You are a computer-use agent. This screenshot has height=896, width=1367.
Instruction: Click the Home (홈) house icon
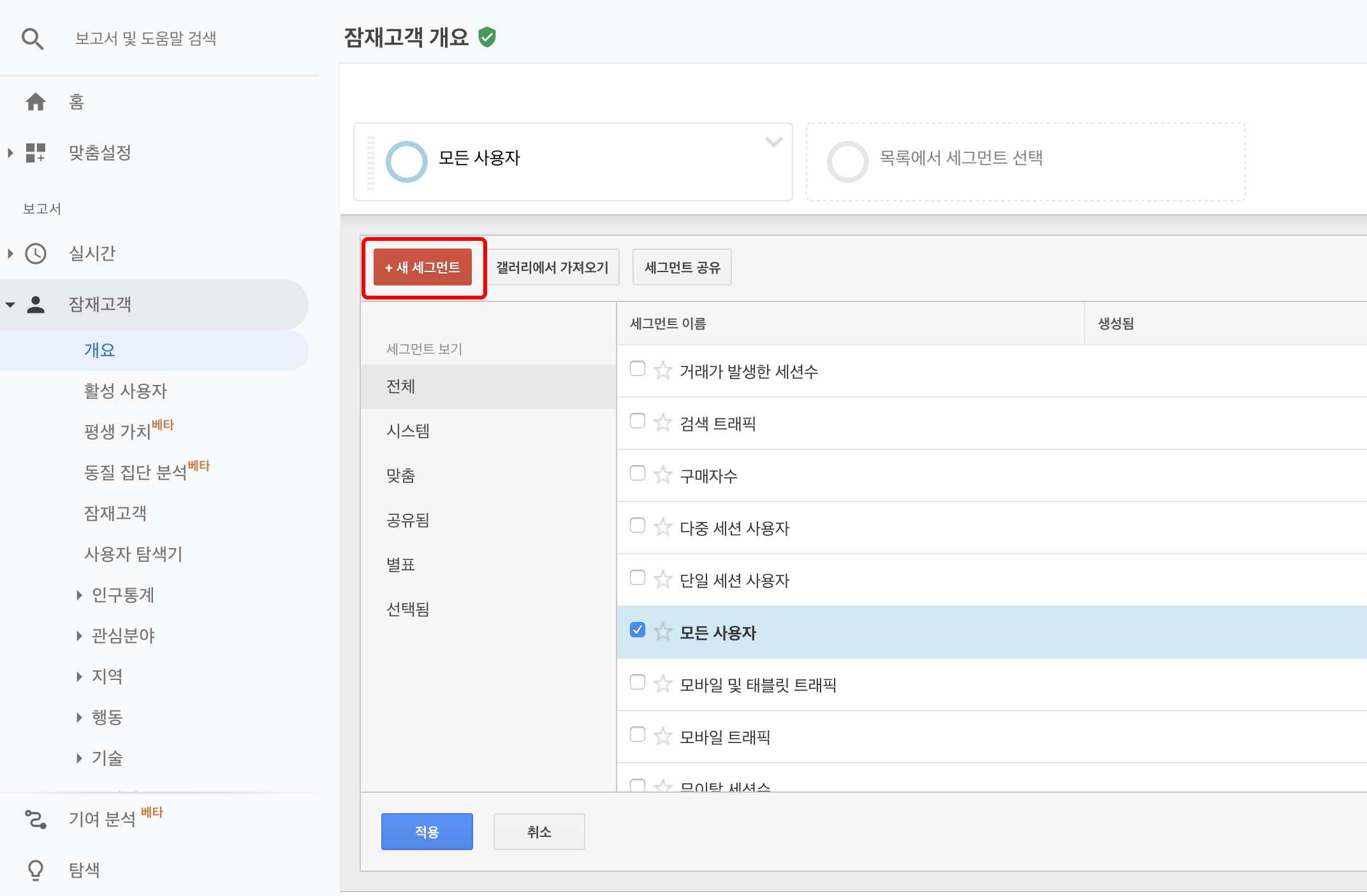point(36,102)
